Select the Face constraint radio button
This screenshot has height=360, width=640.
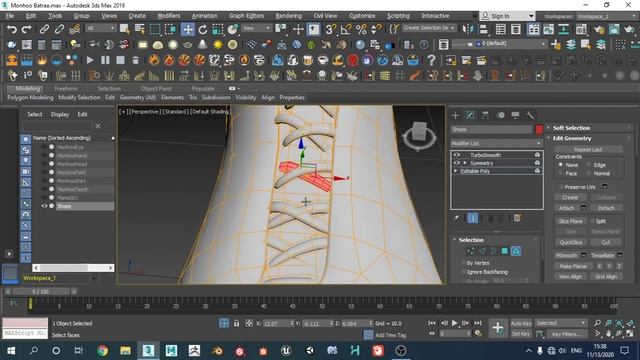point(561,173)
